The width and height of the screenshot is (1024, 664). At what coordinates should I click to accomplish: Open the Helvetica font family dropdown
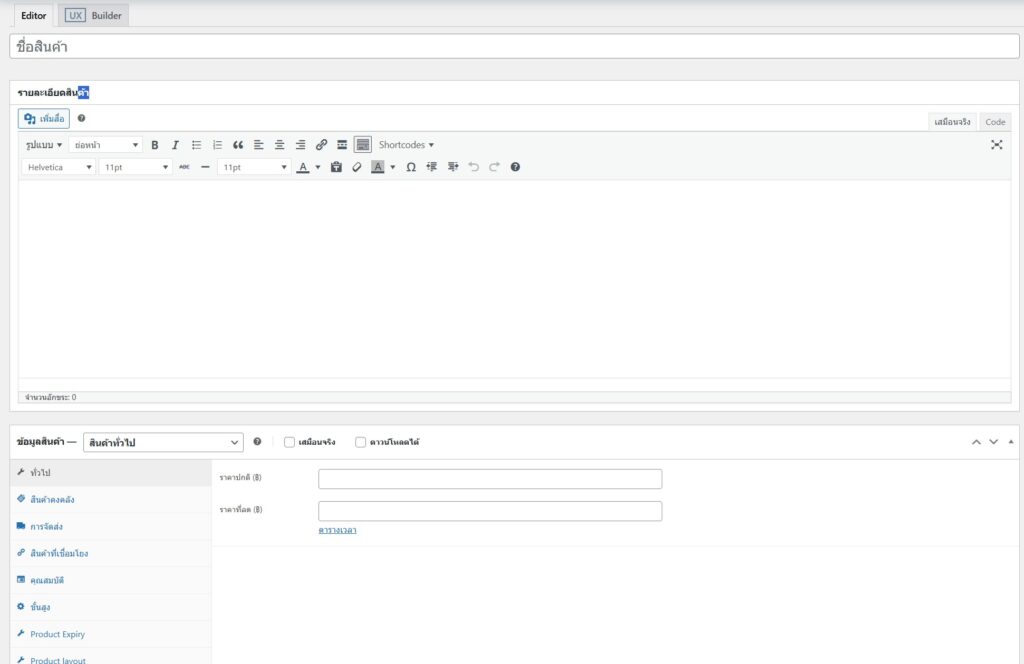coord(59,167)
